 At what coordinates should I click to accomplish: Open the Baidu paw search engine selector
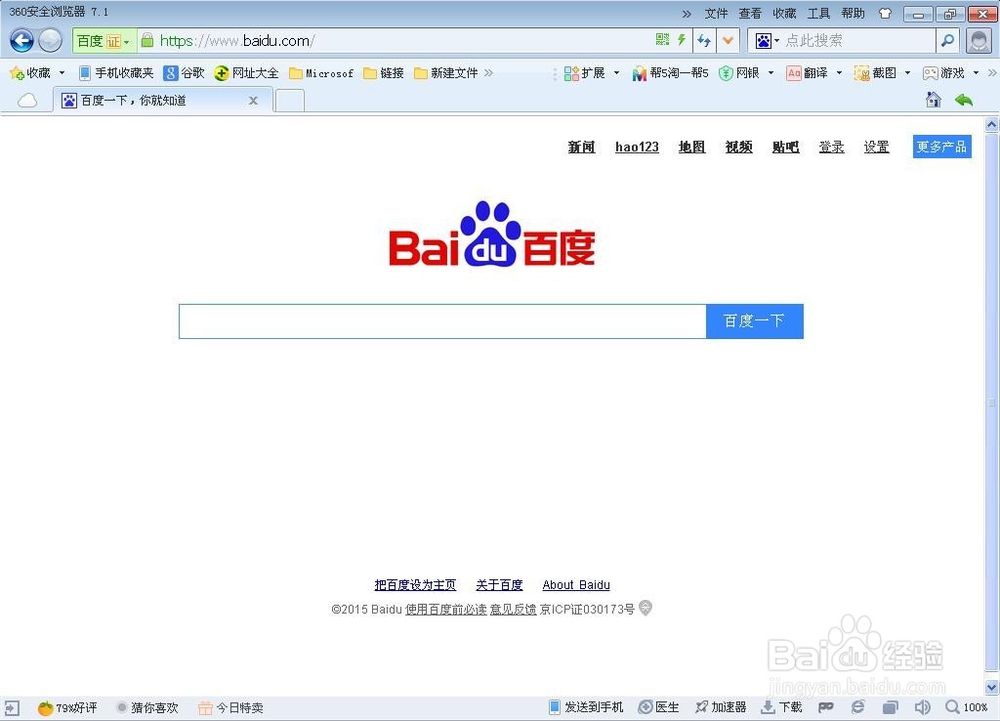tap(767, 41)
